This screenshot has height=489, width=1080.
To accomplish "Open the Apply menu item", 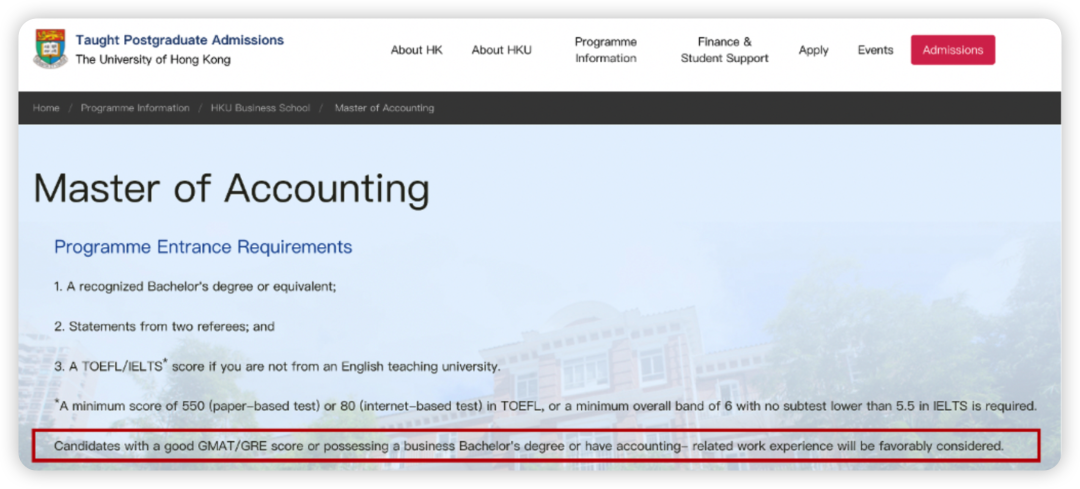I will (x=813, y=50).
